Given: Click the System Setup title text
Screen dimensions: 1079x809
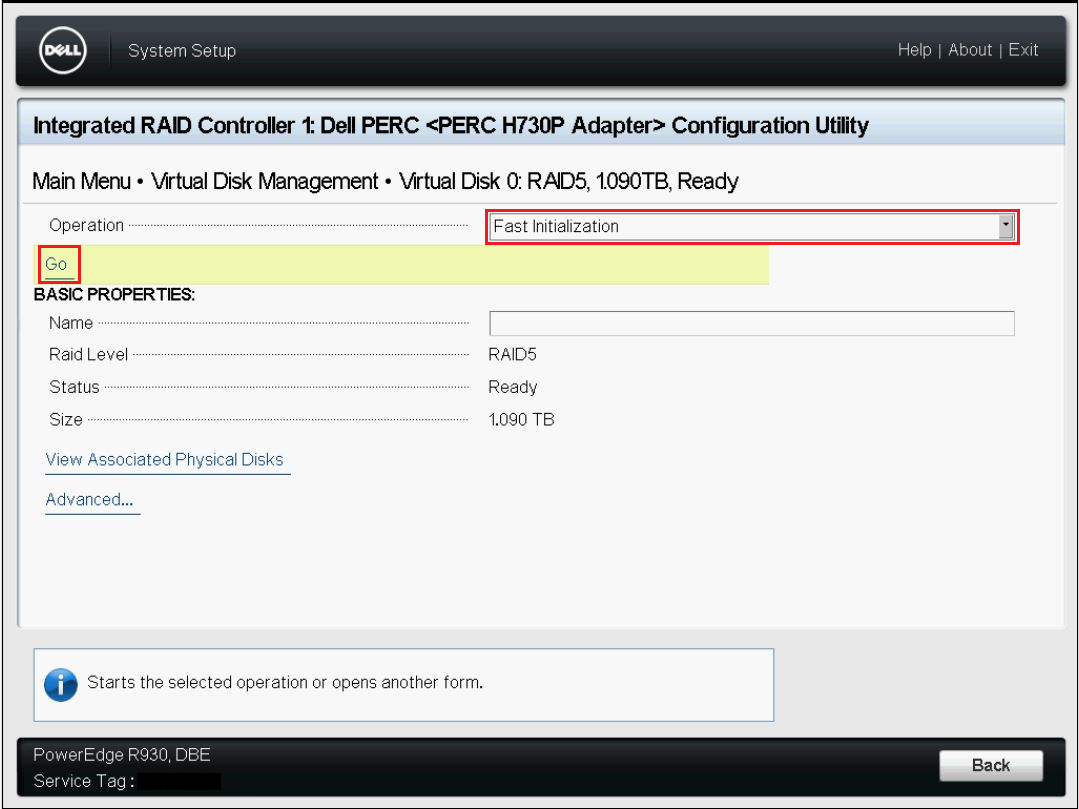Looking at the screenshot, I should pyautogui.click(x=182, y=51).
